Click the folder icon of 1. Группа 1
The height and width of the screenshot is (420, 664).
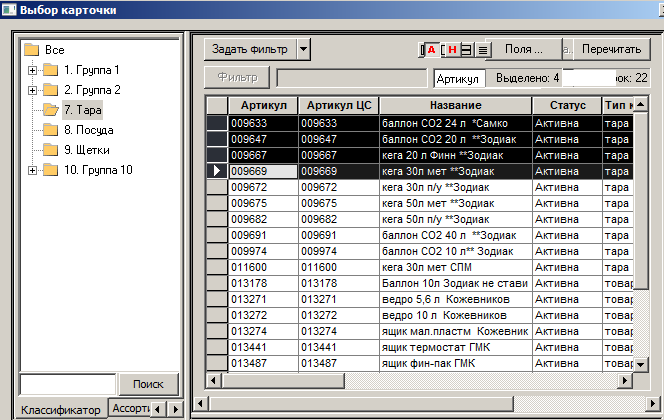[x=50, y=70]
